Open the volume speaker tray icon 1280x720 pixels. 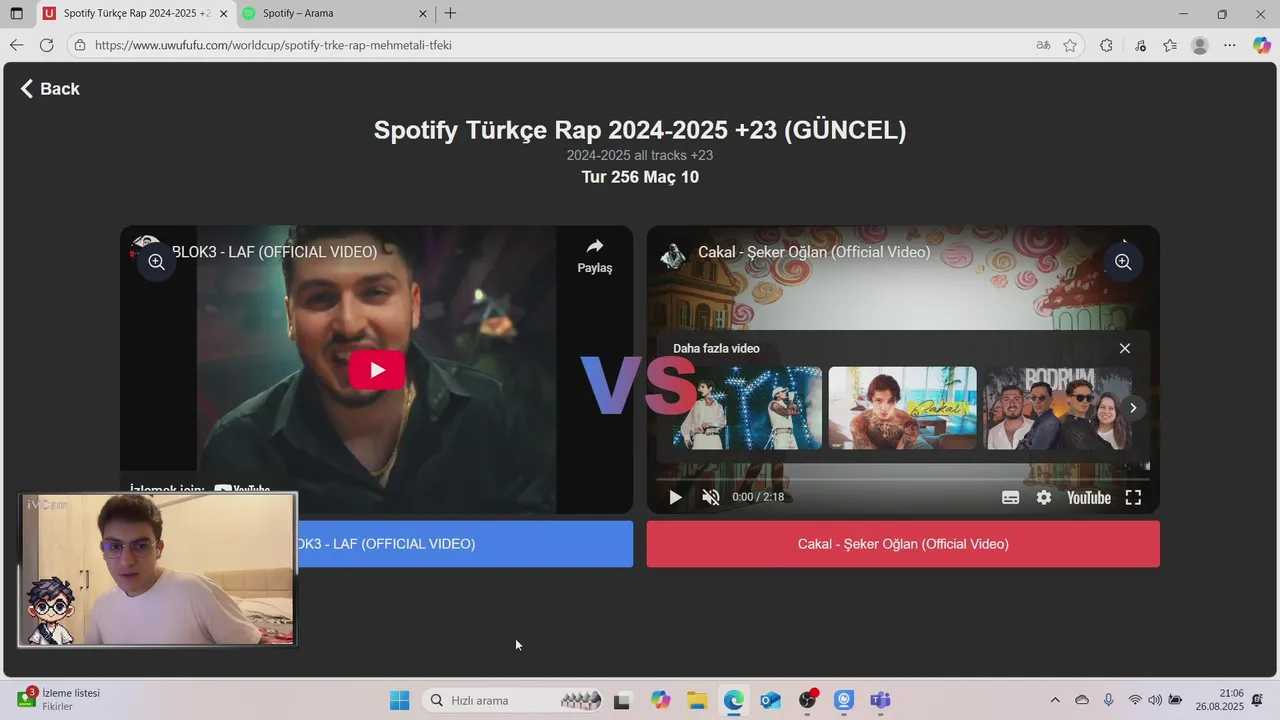coord(1155,700)
